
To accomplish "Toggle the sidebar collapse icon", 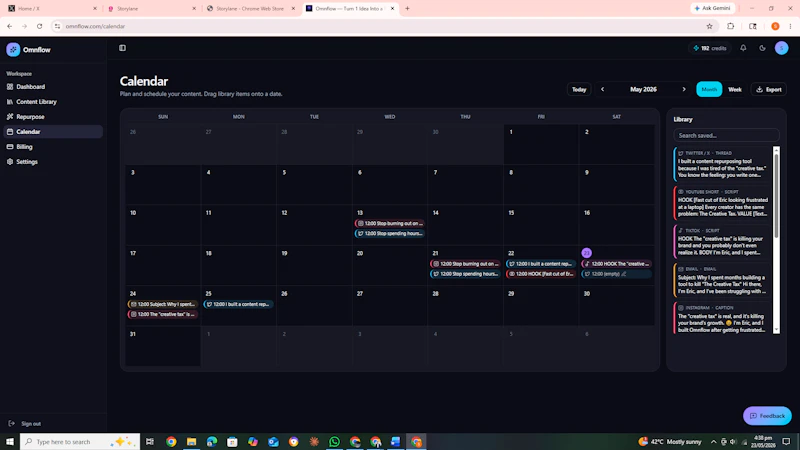I will pos(122,48).
